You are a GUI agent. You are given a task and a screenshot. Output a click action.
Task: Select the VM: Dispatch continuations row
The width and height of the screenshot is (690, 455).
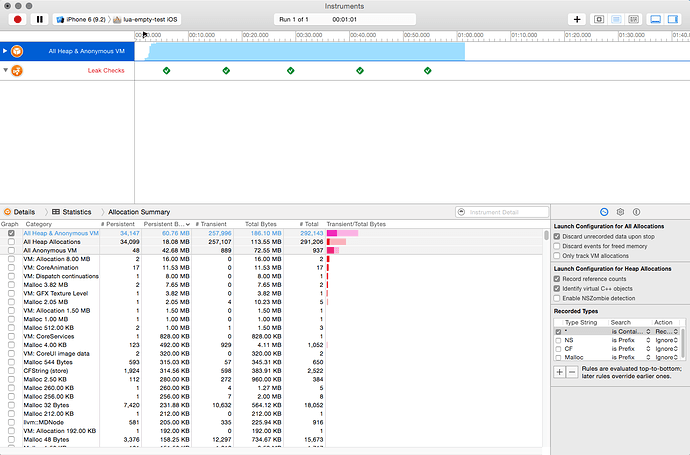271,276
